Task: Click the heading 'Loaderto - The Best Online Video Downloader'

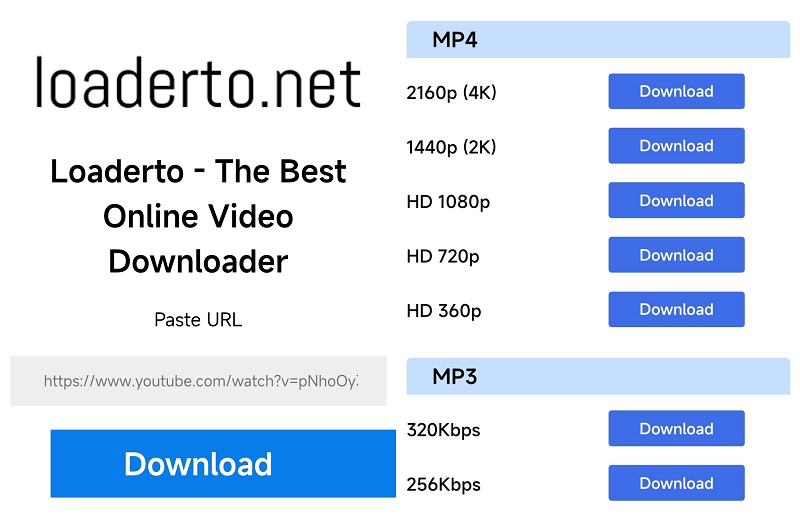Action: tap(198, 216)
